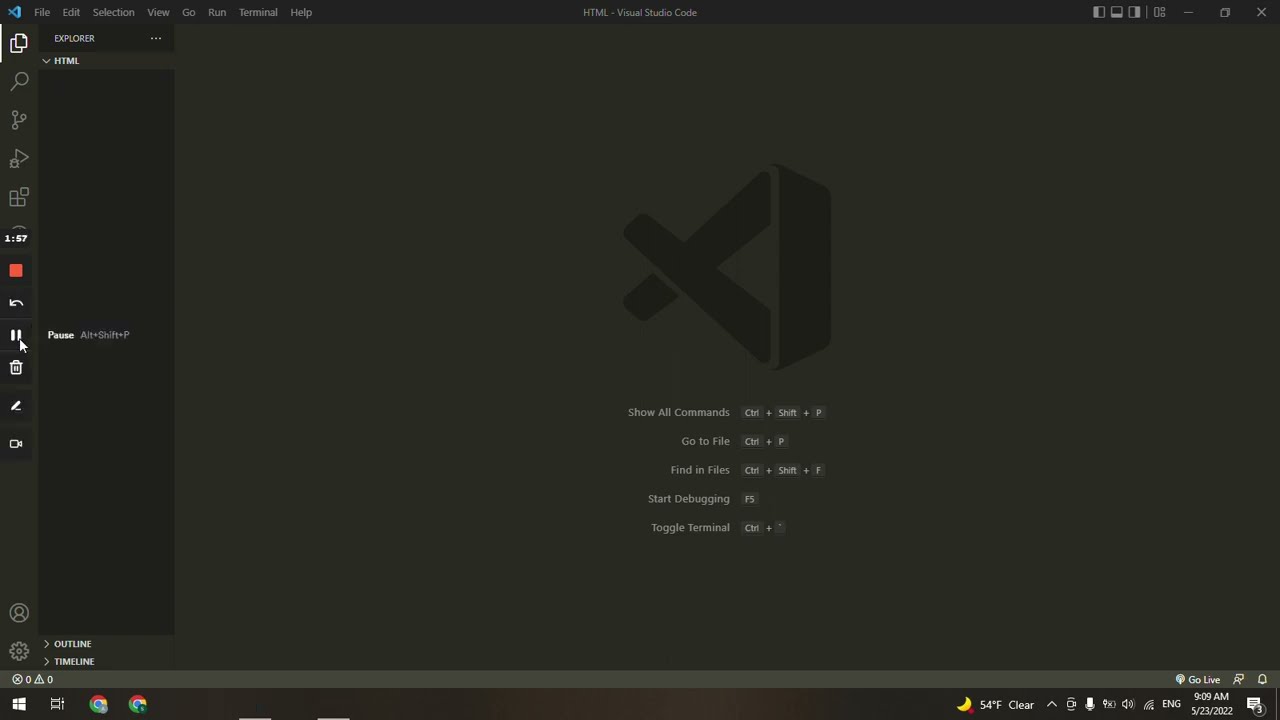Open the notifications bell in status bar
The width and height of the screenshot is (1280, 720).
pyautogui.click(x=1262, y=680)
